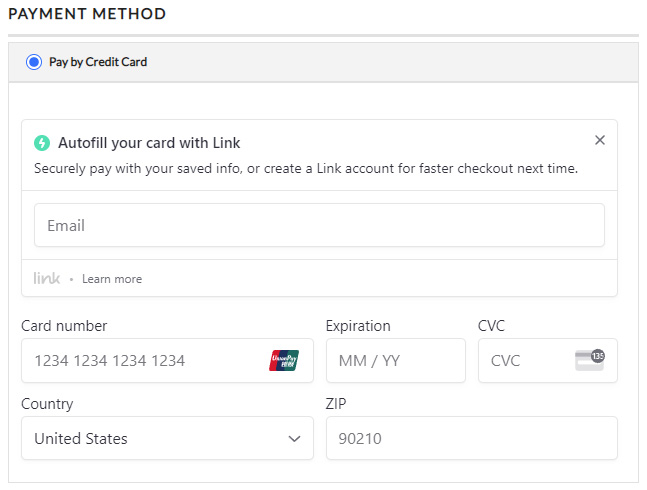647x490 pixels.
Task: Click the green Link lightning bolt icon
Action: 42,143
